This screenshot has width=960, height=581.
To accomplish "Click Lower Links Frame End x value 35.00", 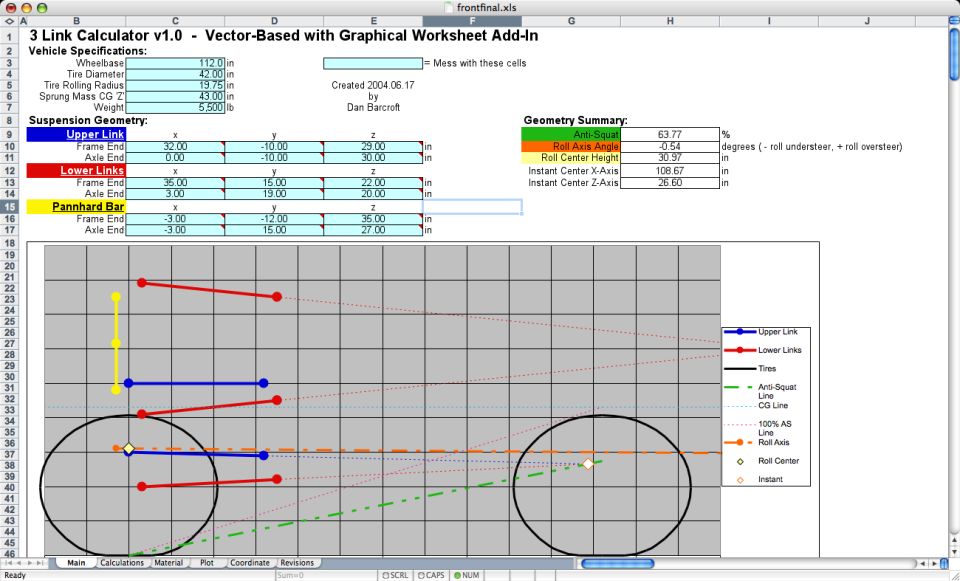I will 175,183.
